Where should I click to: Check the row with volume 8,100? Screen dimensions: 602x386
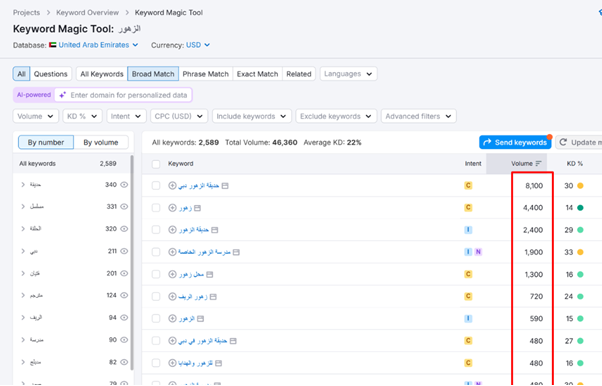click(156, 186)
